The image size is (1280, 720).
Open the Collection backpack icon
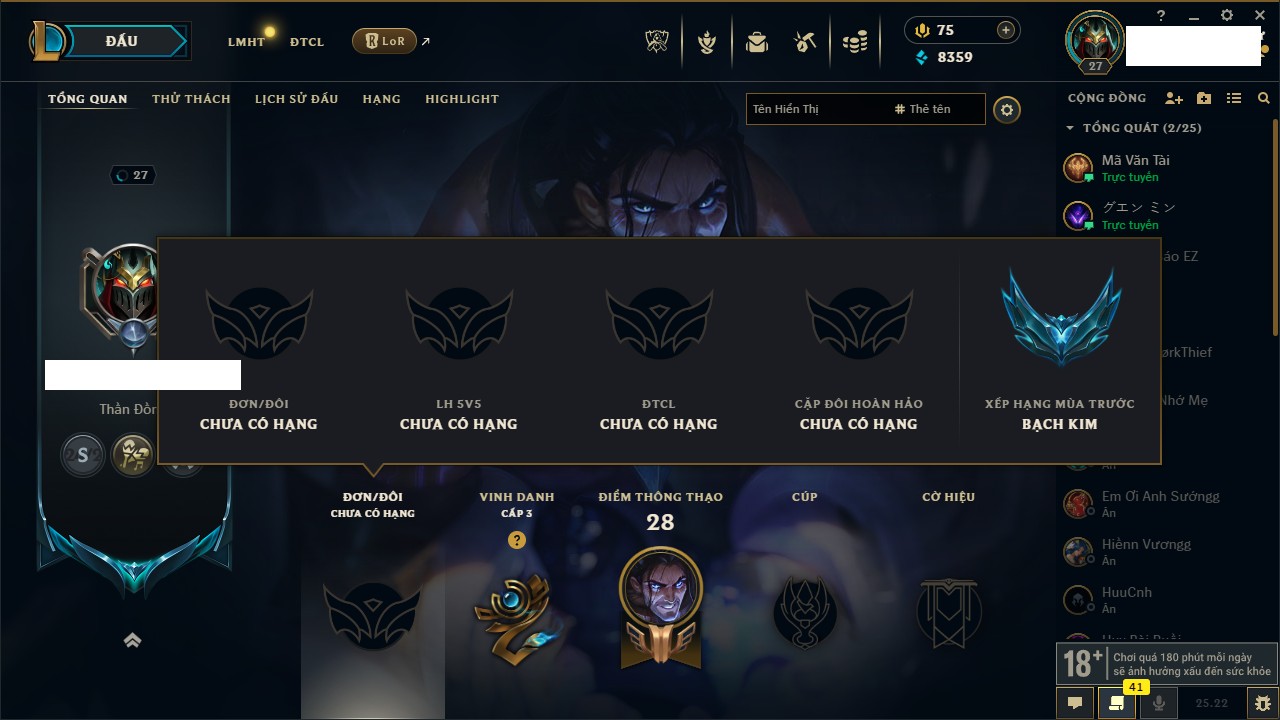[756, 42]
